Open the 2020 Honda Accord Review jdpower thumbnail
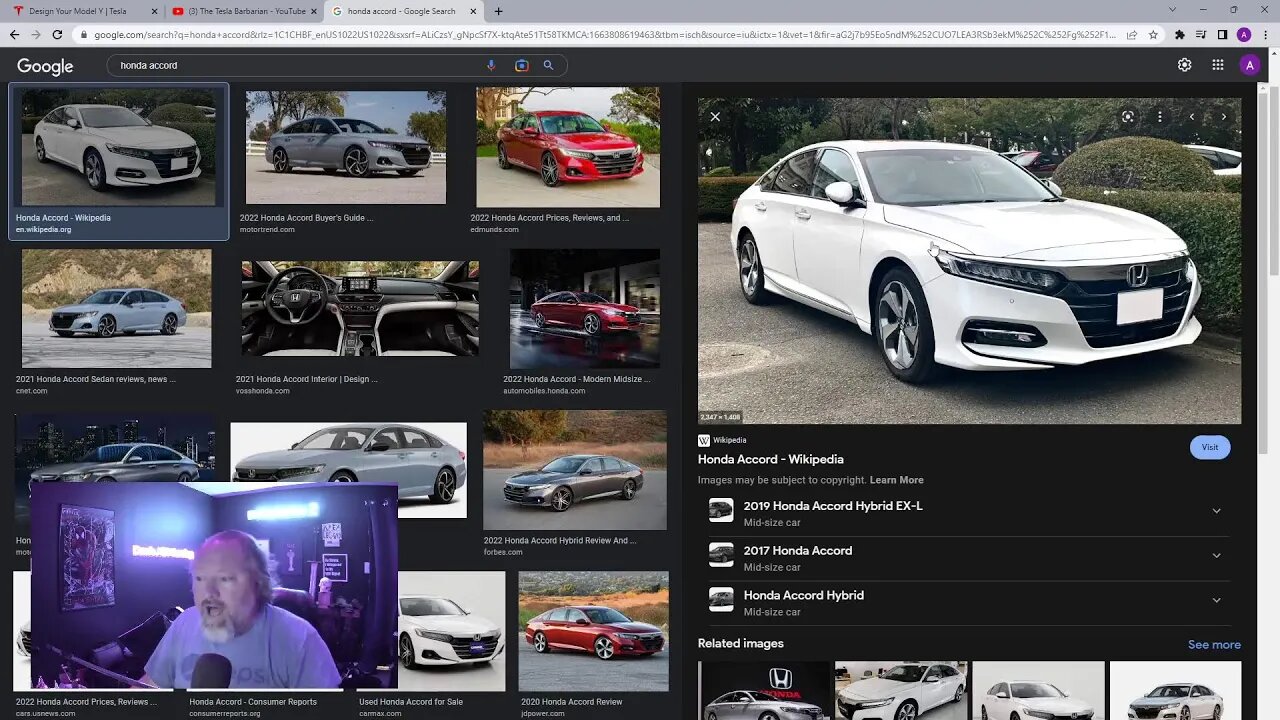This screenshot has width=1280, height=720. pos(593,631)
